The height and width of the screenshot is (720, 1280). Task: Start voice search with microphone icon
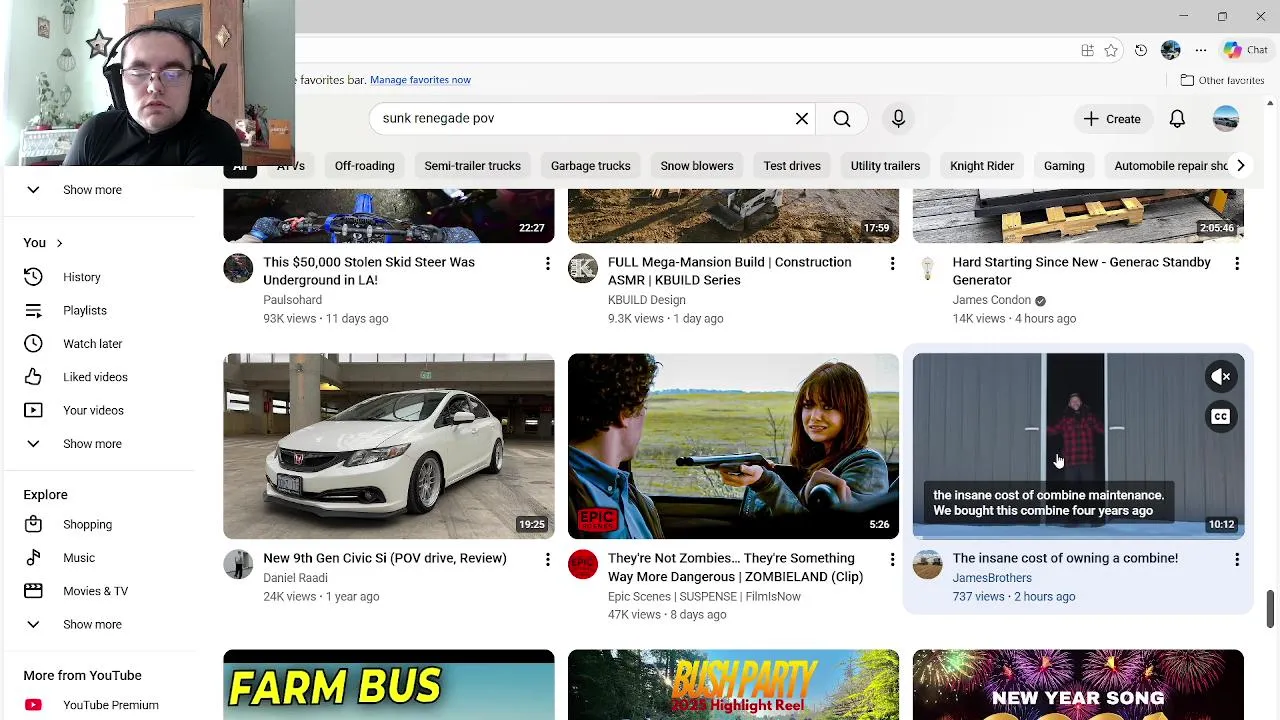[x=898, y=119]
